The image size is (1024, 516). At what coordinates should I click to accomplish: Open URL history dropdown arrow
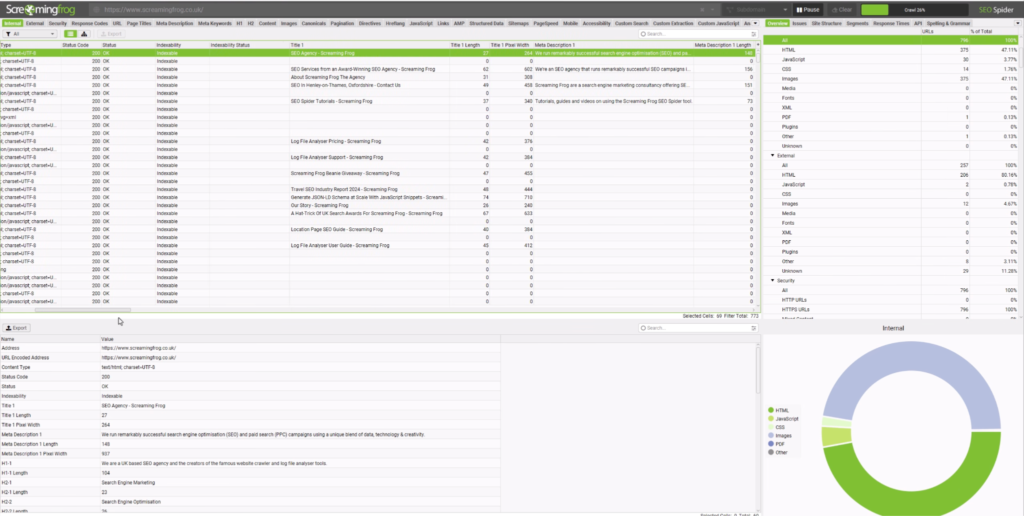point(712,10)
